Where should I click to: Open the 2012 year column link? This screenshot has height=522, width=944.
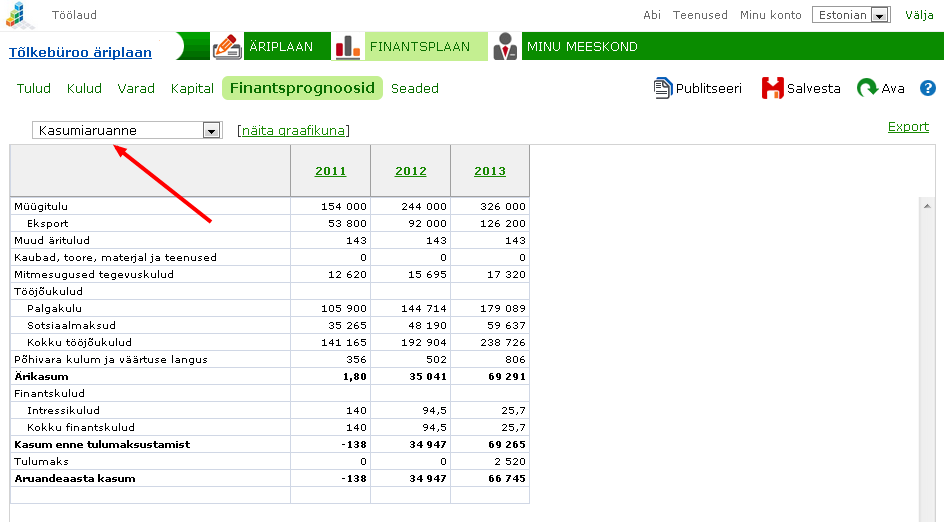tap(410, 171)
